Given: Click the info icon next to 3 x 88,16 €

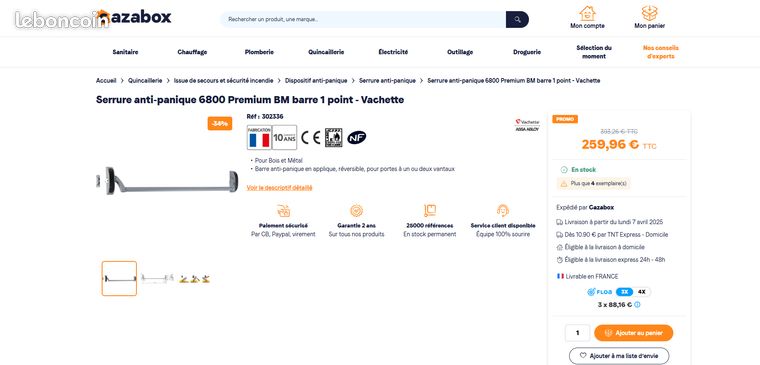Looking at the screenshot, I should click(x=637, y=305).
